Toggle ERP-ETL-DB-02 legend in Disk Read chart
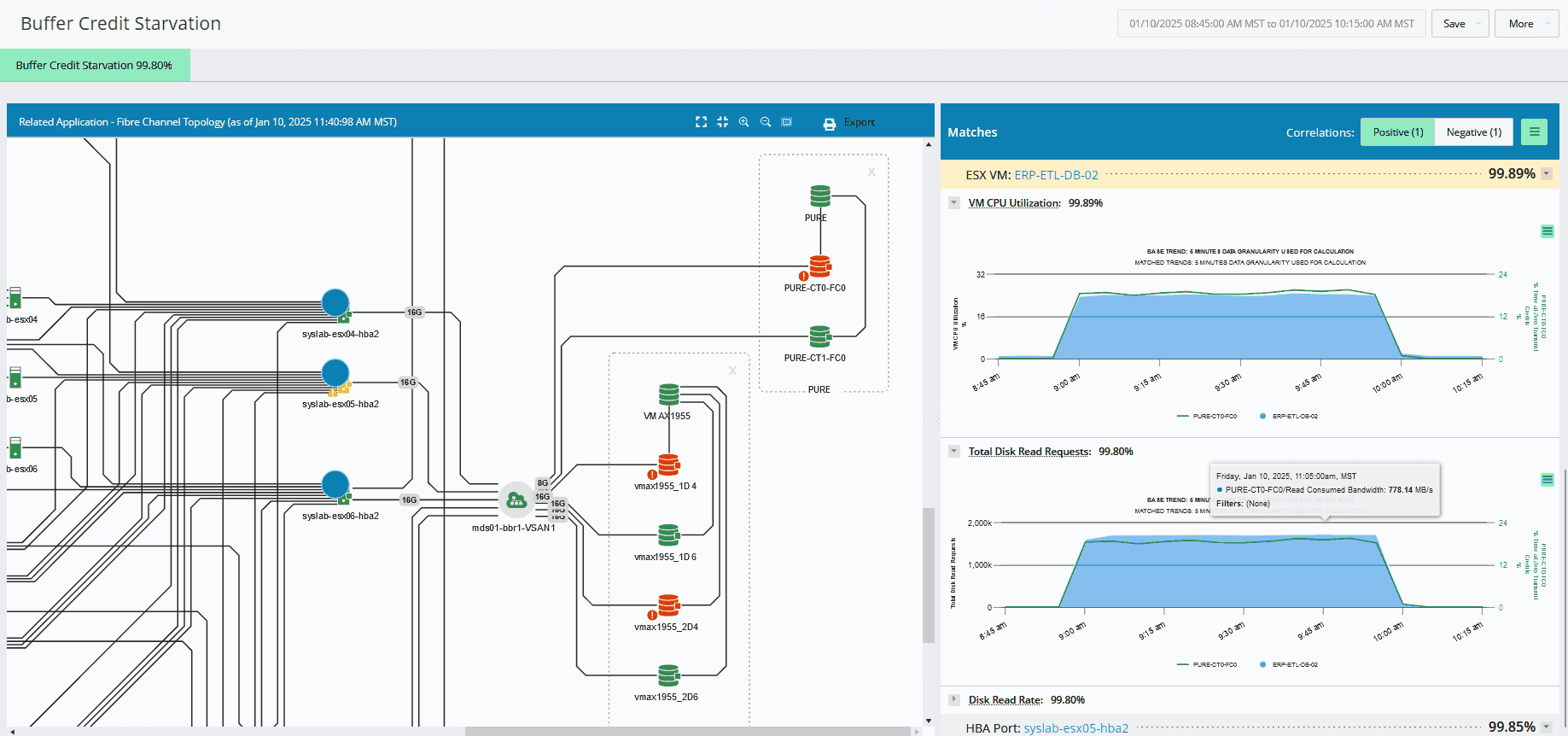The height and width of the screenshot is (736, 1568). [1289, 664]
